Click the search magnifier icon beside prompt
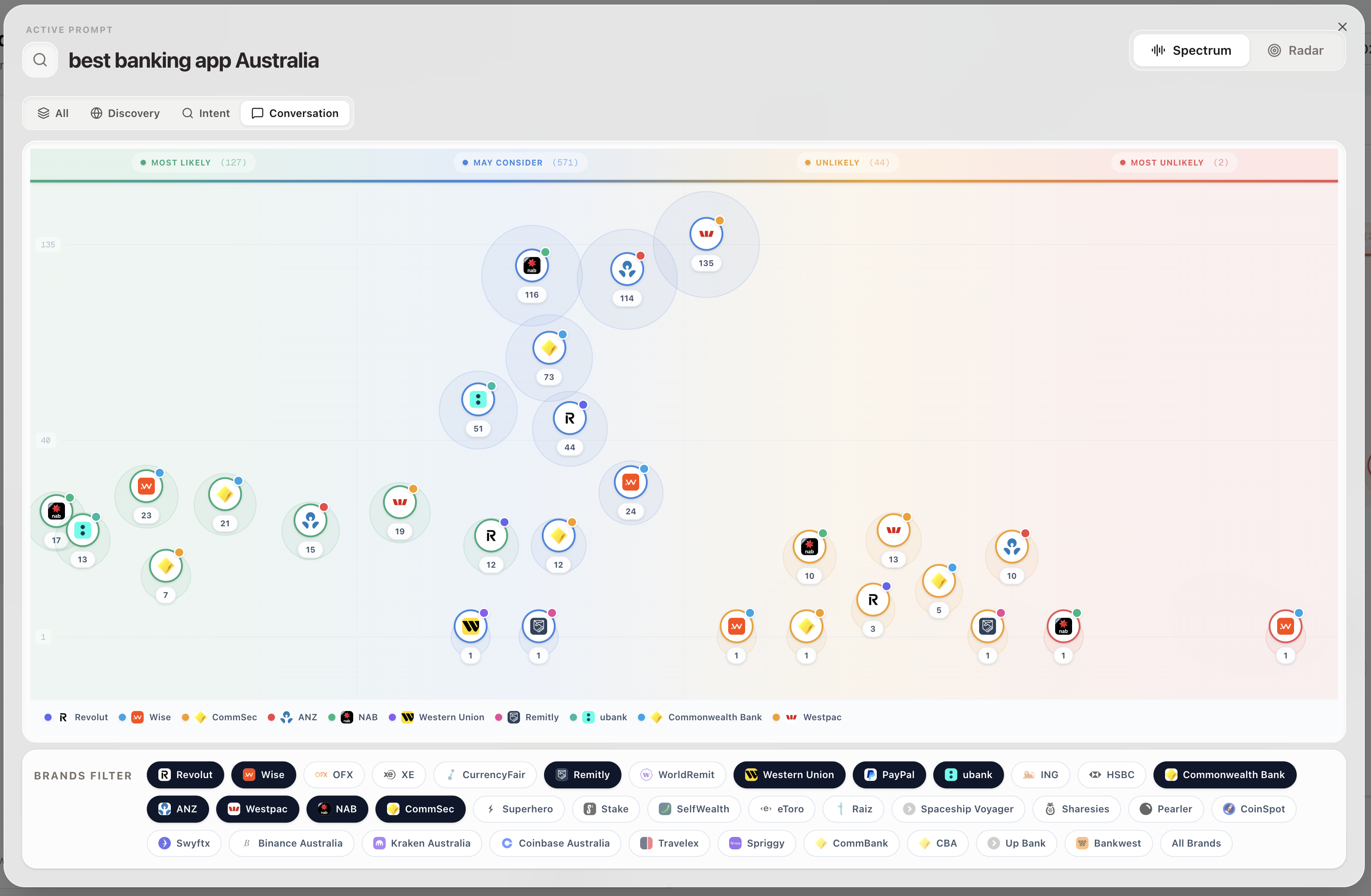1371x896 pixels. point(40,59)
